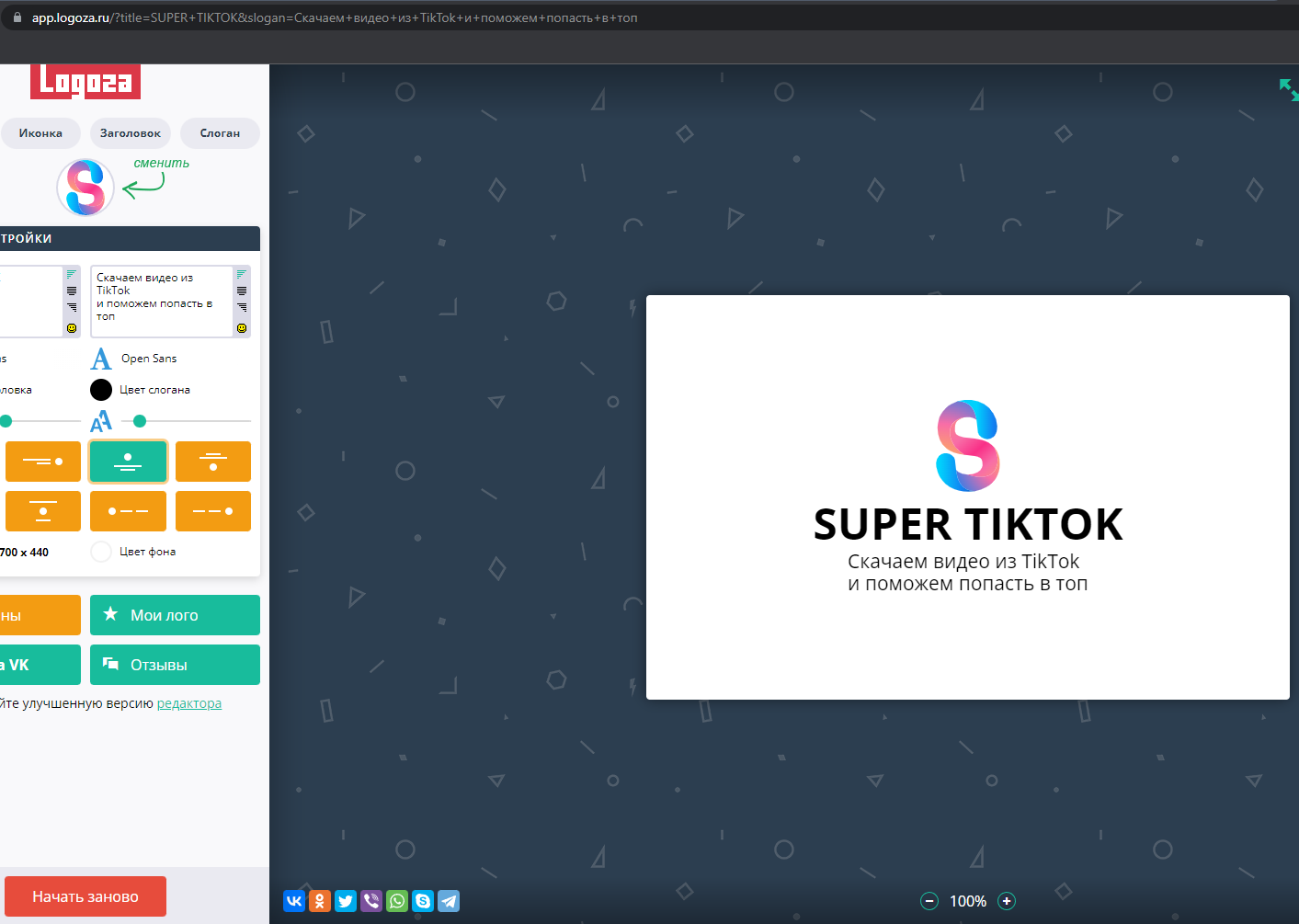Image resolution: width=1299 pixels, height=924 pixels.
Task: Toggle fullscreen preview with green arrows
Action: [1288, 89]
